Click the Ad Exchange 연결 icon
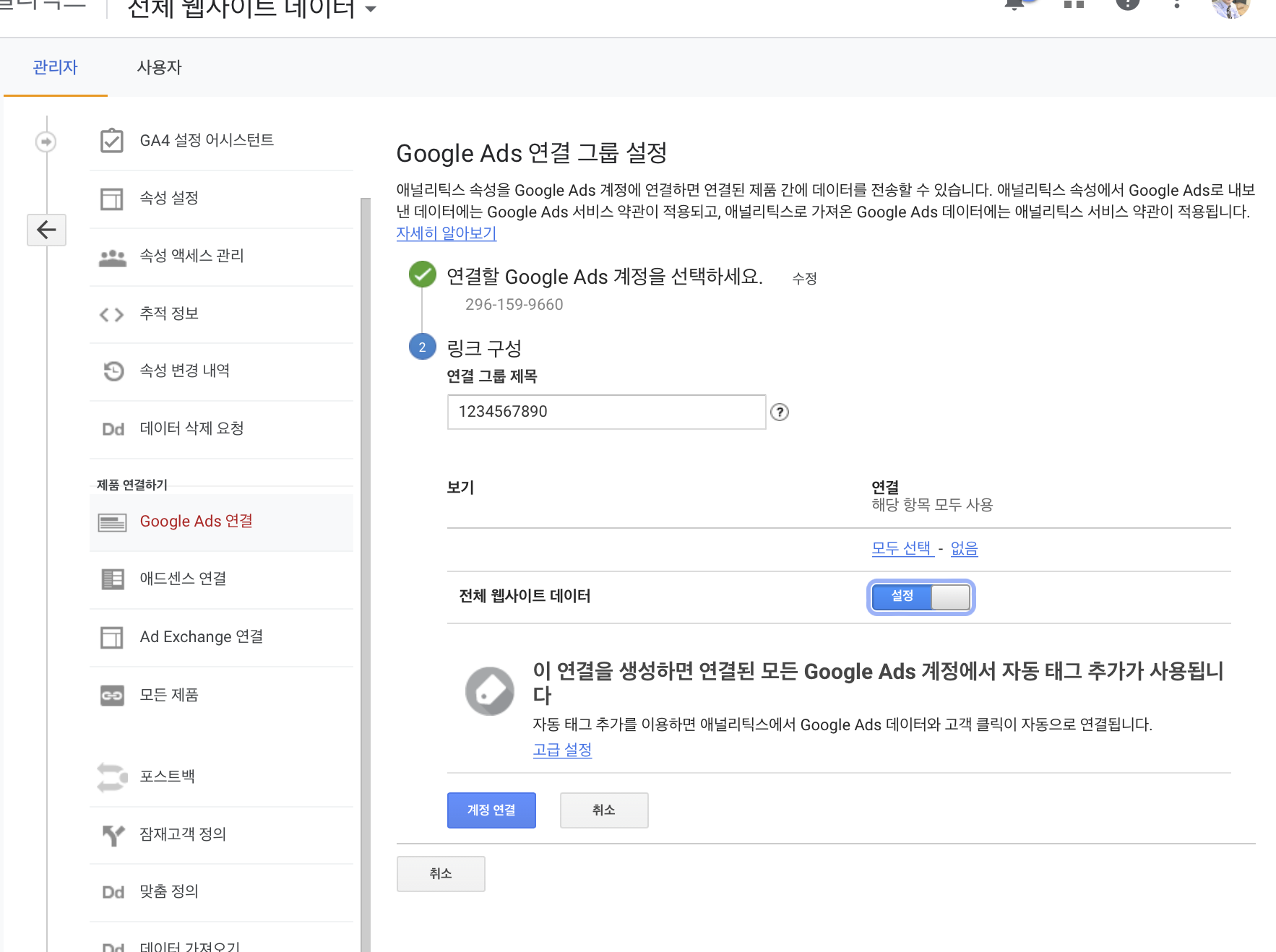 tap(112, 637)
